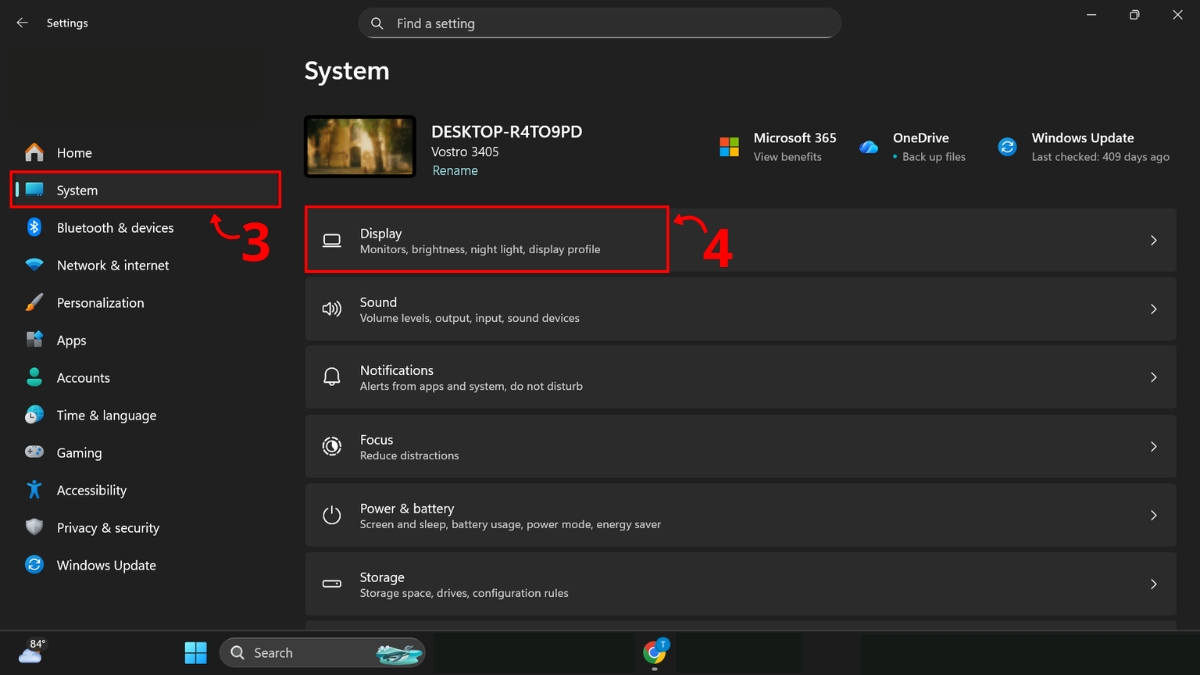Click Power & battery description text
This screenshot has height=675, width=1200.
click(x=510, y=524)
